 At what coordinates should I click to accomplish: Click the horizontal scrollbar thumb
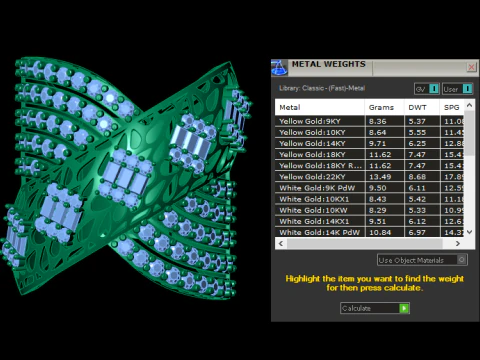coord(364,243)
